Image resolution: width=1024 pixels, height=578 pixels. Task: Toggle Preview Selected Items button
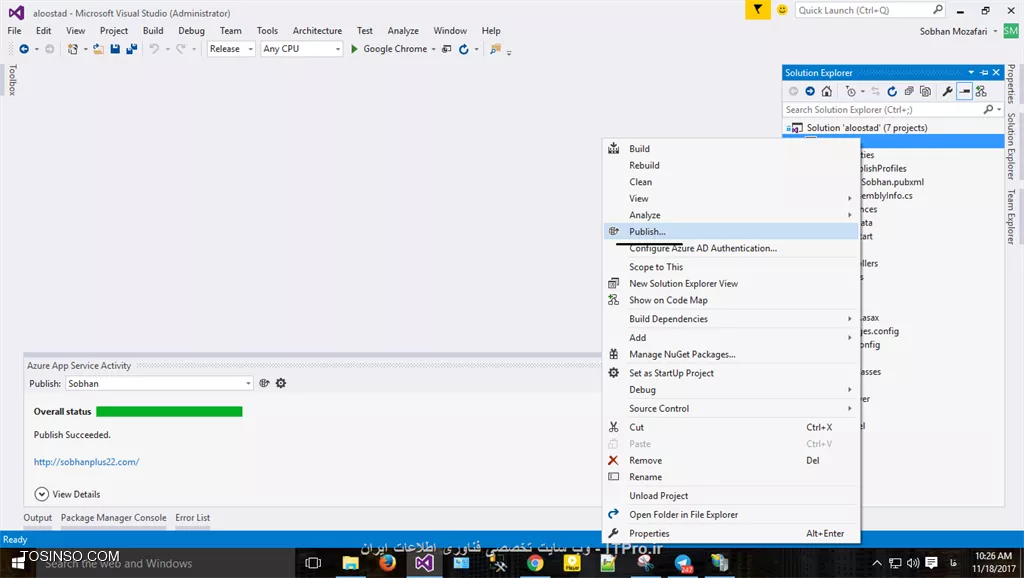(x=964, y=91)
